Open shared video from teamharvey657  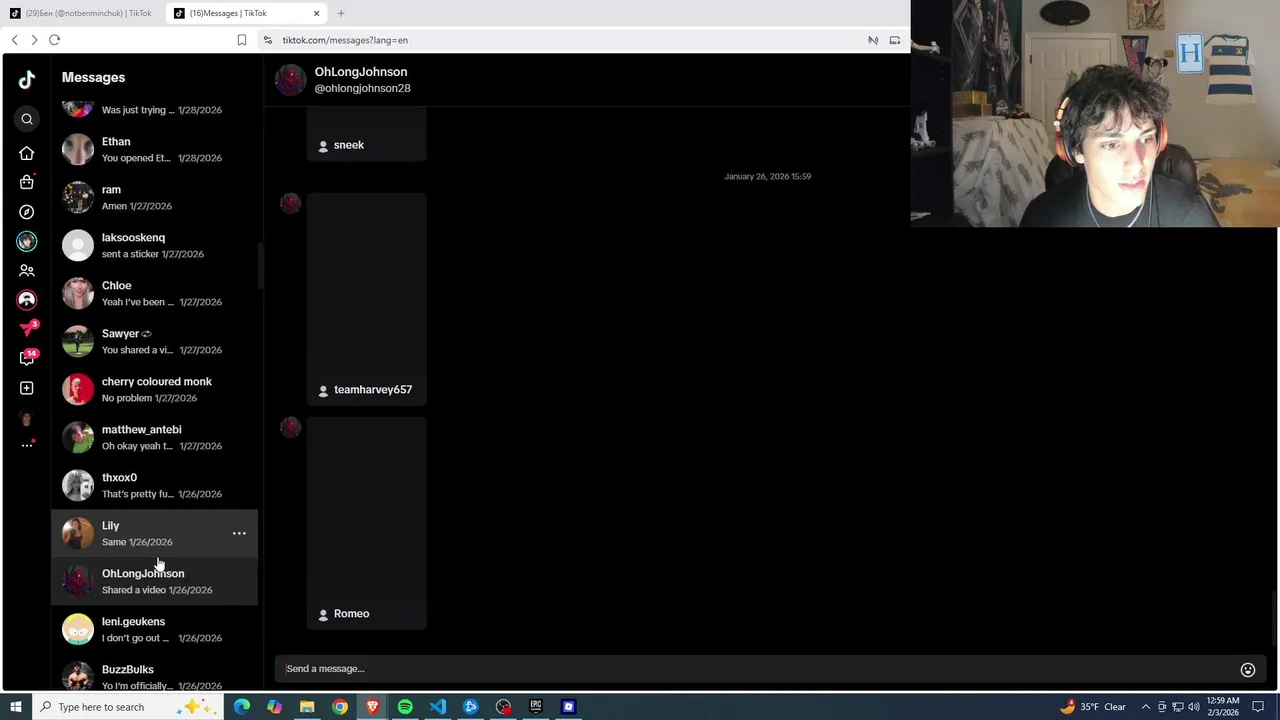pos(367,300)
